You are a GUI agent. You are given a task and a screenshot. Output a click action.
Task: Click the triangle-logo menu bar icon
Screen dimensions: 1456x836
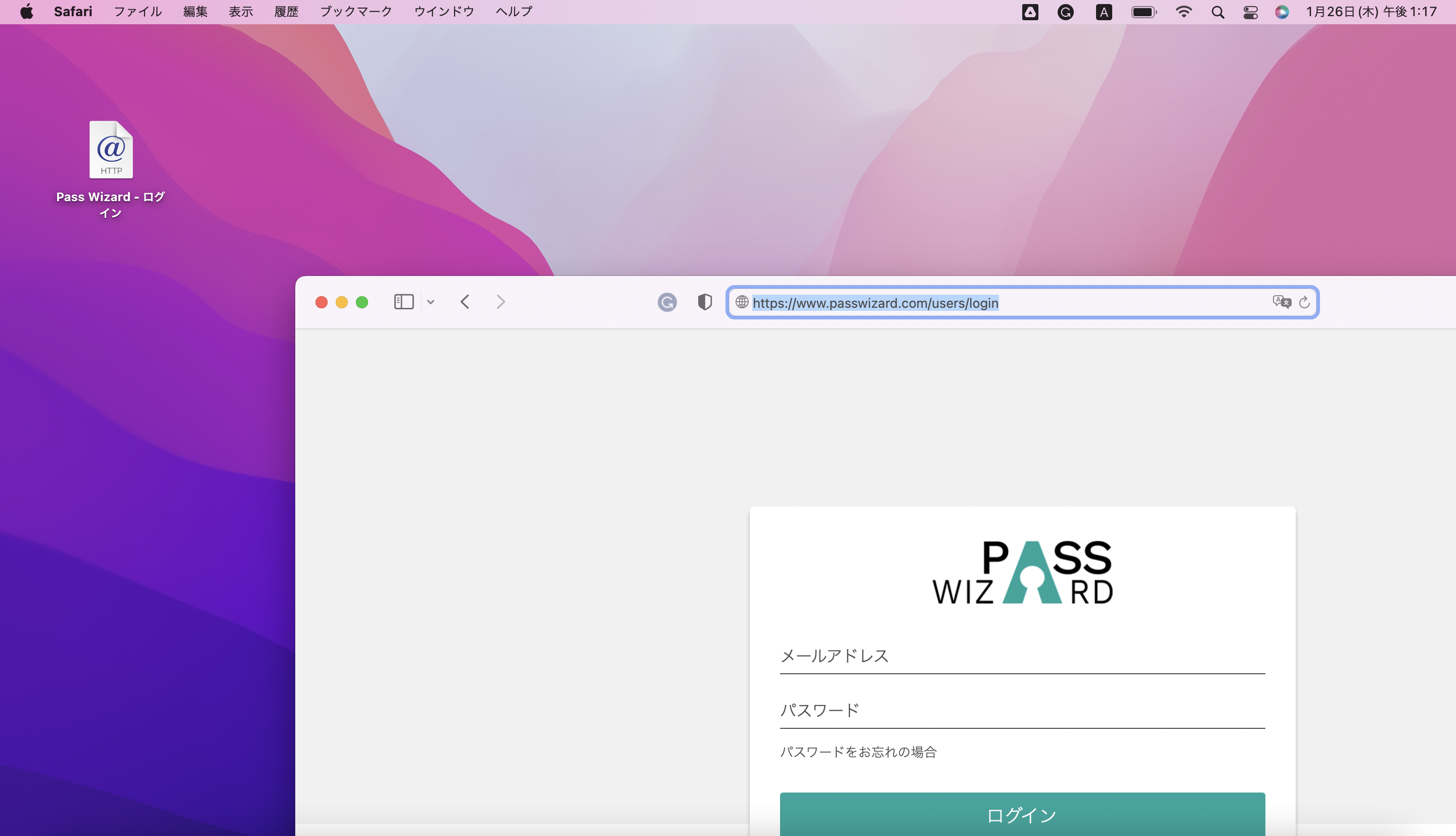1030,12
